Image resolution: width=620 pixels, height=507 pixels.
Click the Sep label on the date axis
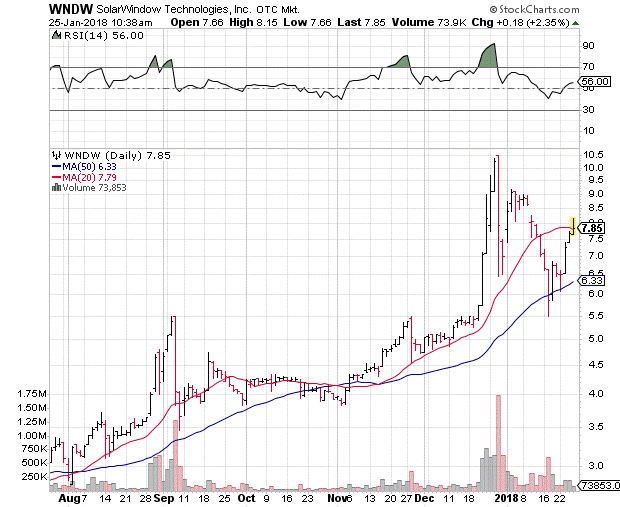[x=164, y=498]
